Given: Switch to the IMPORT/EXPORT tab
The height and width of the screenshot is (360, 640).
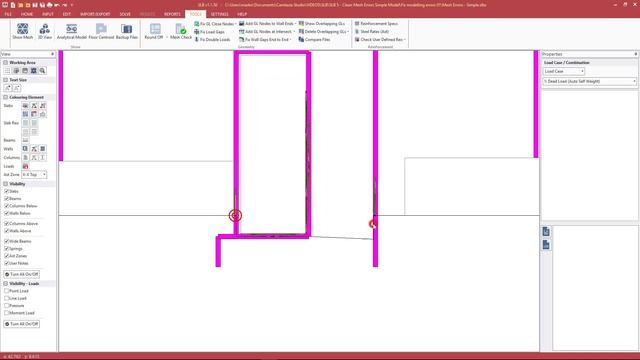Looking at the screenshot, I should (95, 14).
